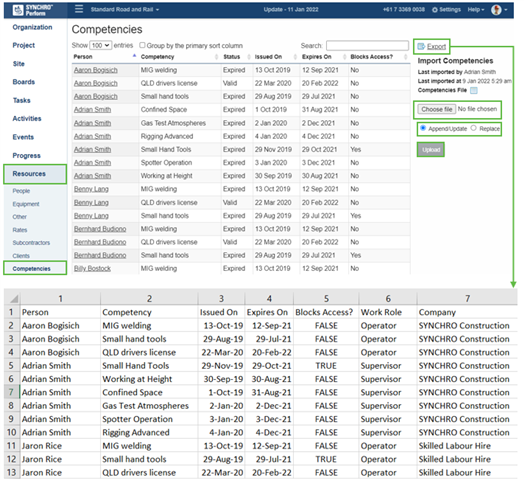Select the Resources sidebar item
Viewport: 524px width, 480px height.
pos(35,174)
